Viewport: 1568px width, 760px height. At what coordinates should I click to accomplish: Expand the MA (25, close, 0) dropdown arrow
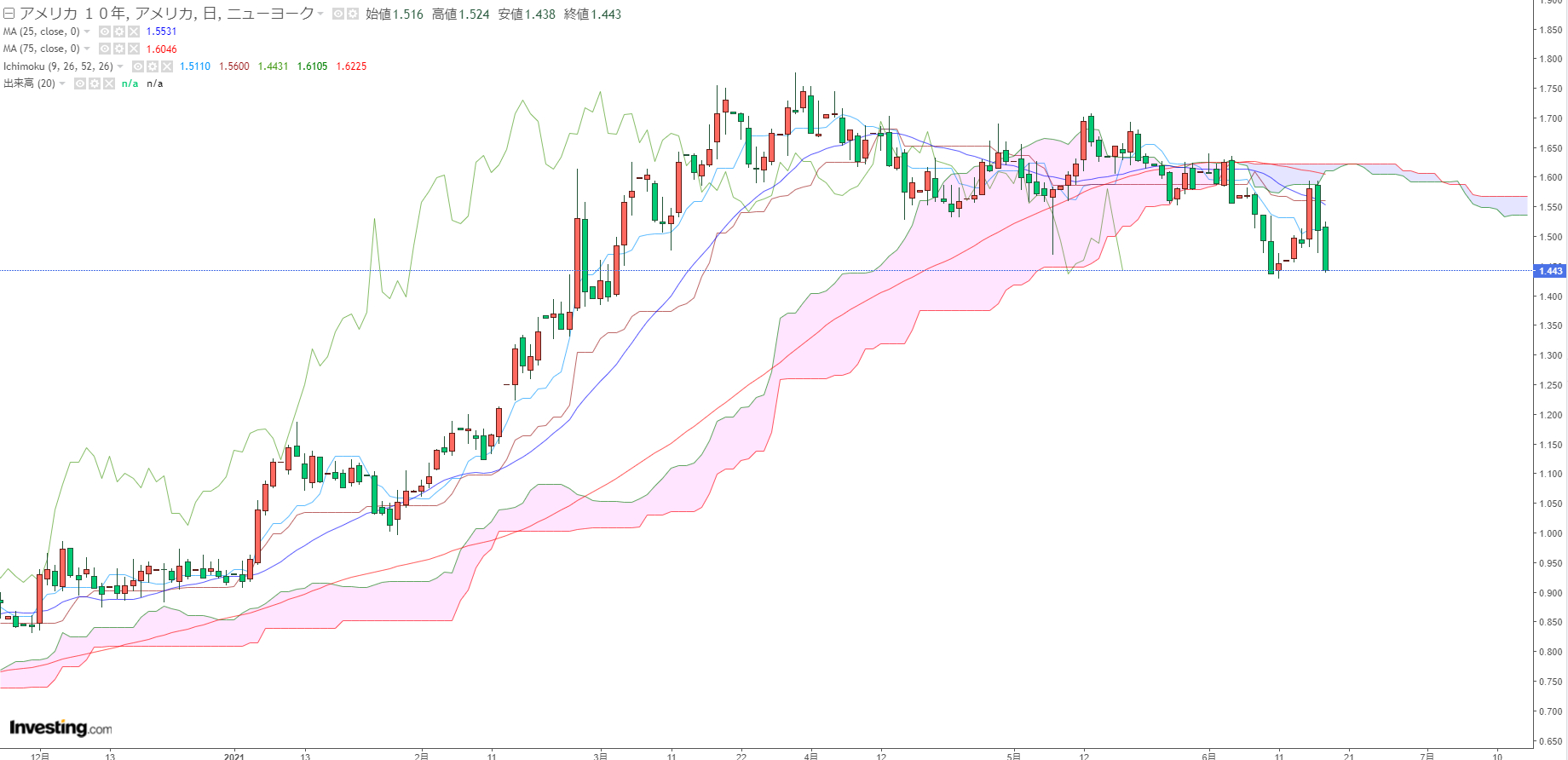tap(87, 32)
